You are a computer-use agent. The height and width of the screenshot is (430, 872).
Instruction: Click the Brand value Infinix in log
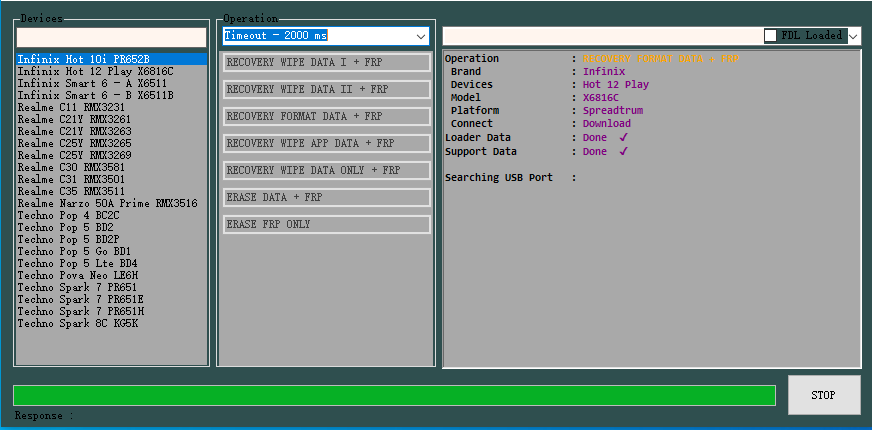[x=604, y=72]
